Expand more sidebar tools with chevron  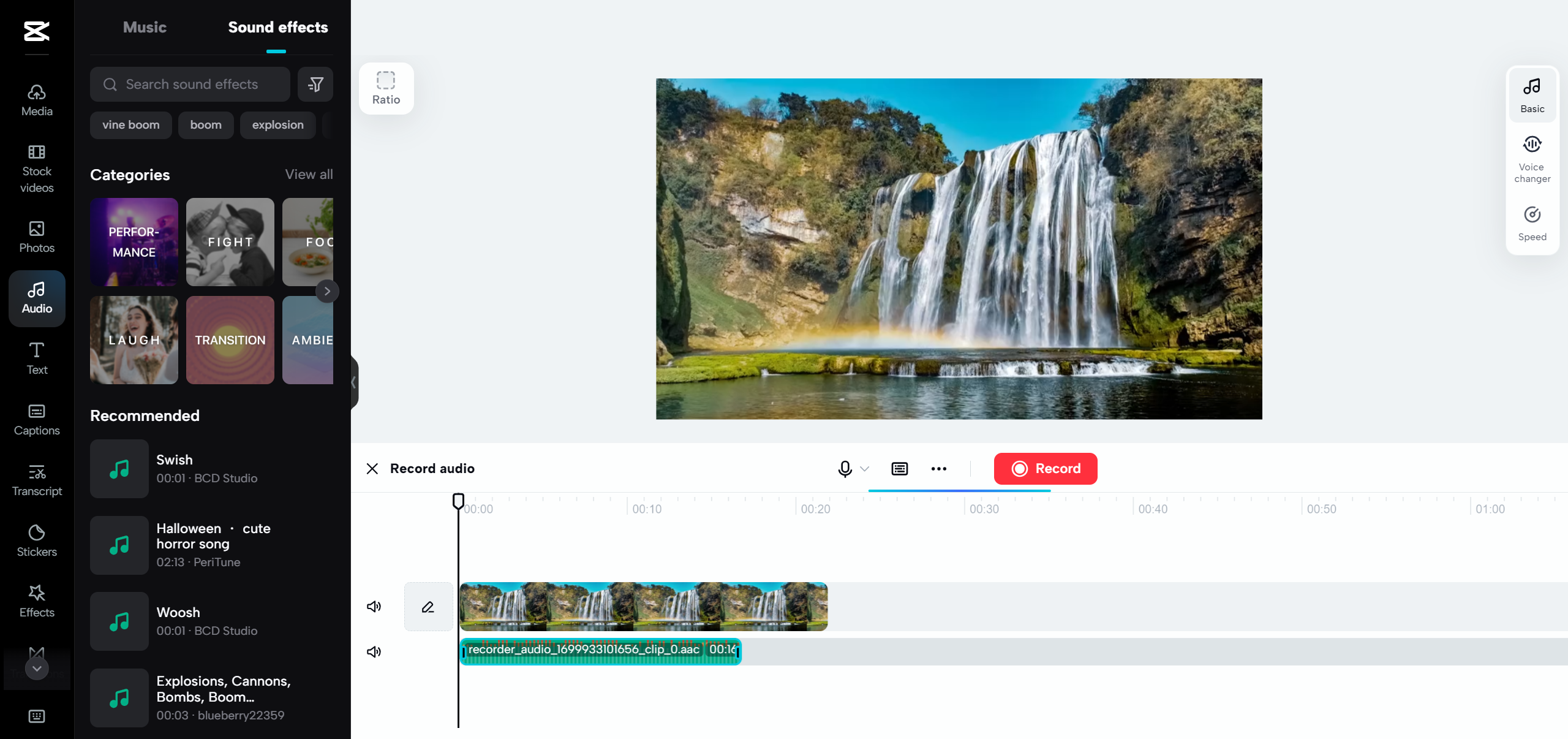click(37, 668)
